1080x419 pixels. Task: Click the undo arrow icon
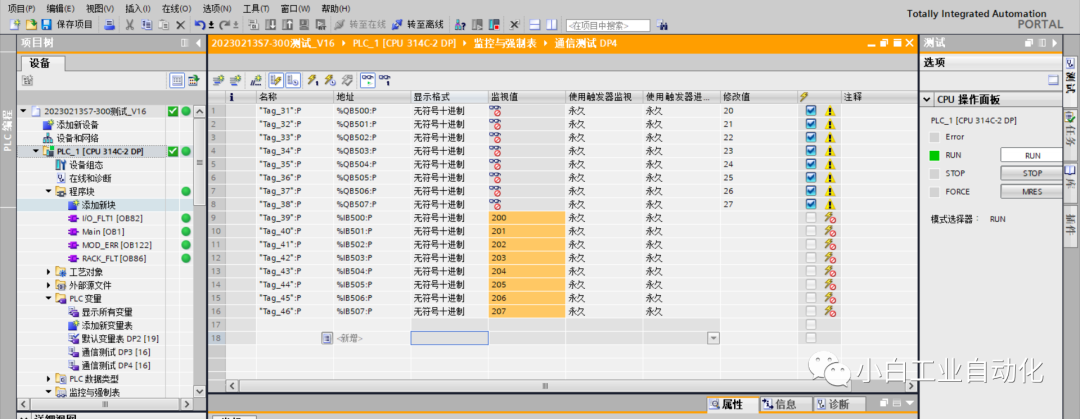[199, 25]
